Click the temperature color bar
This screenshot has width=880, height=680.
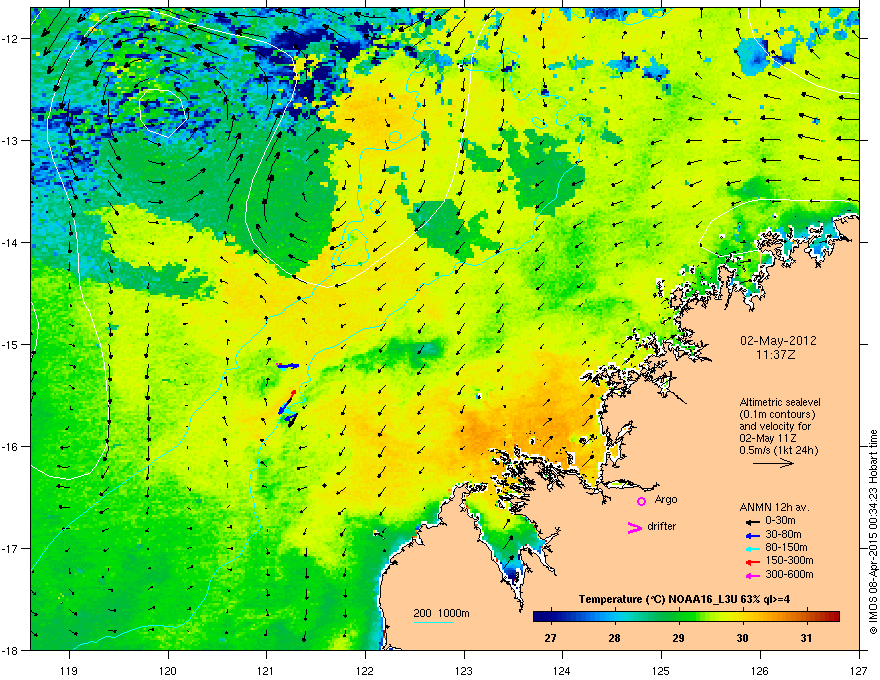click(x=686, y=617)
